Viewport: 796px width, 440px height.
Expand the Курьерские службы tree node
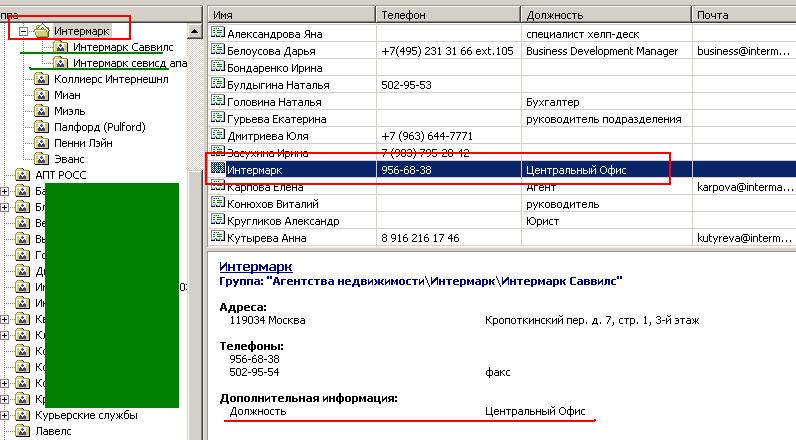[x=4, y=415]
